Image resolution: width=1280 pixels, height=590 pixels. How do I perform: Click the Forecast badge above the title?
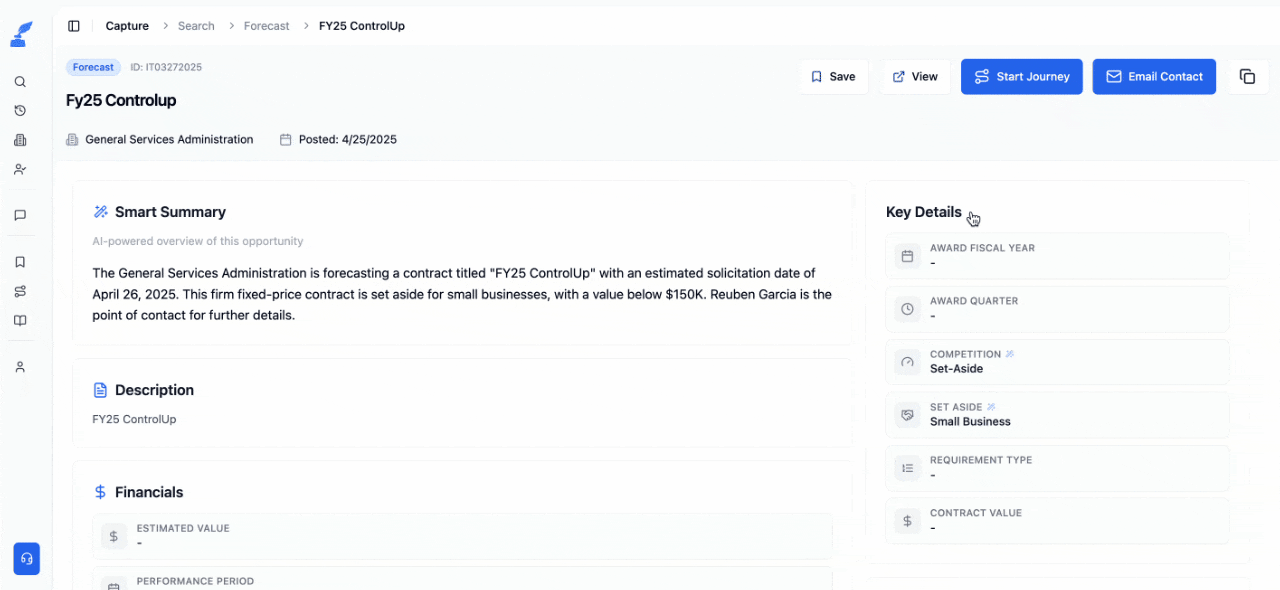93,67
